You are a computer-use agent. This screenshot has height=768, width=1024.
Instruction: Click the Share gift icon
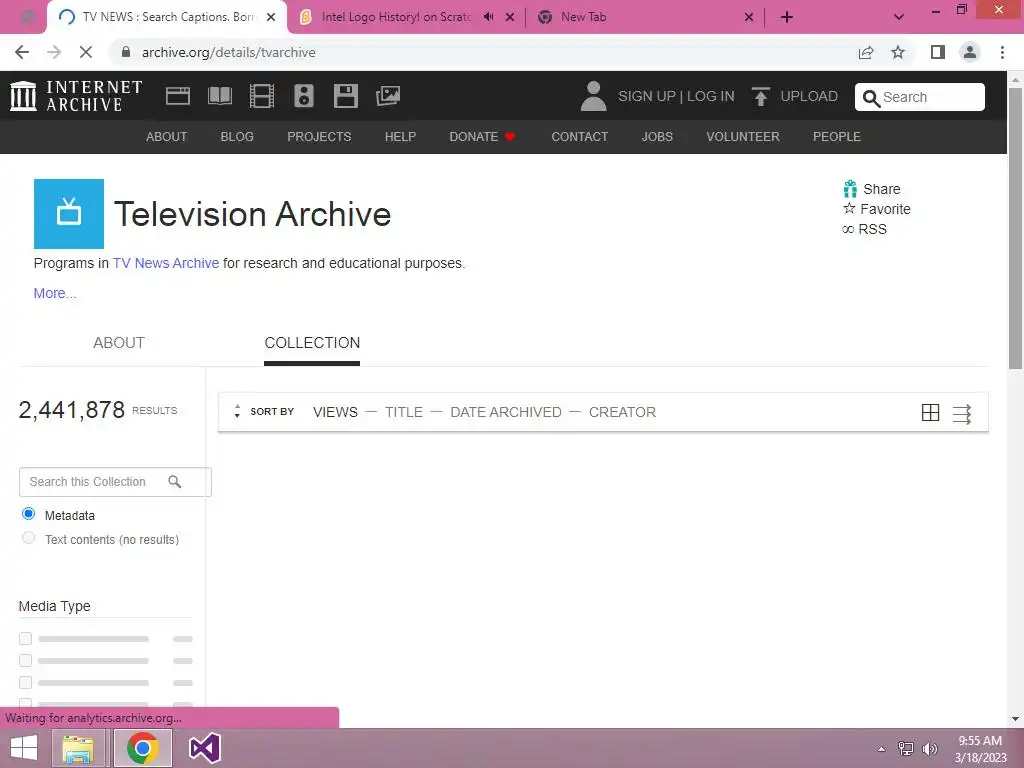pos(850,189)
